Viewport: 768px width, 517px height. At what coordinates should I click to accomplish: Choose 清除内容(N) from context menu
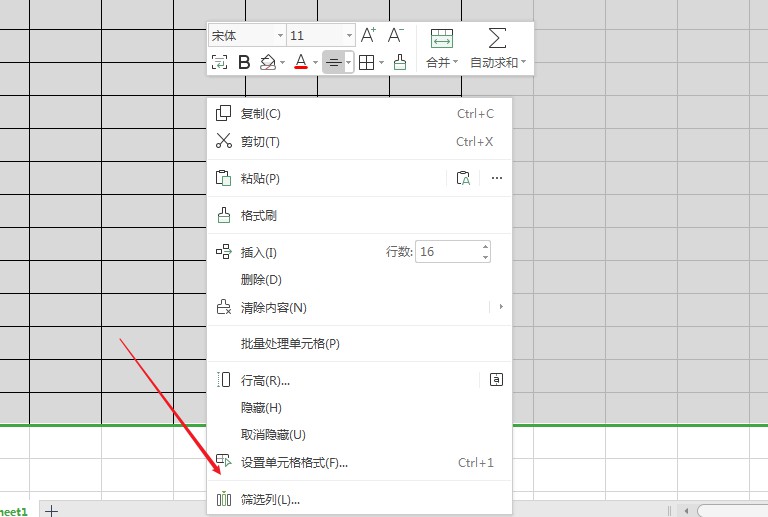pyautogui.click(x=349, y=307)
